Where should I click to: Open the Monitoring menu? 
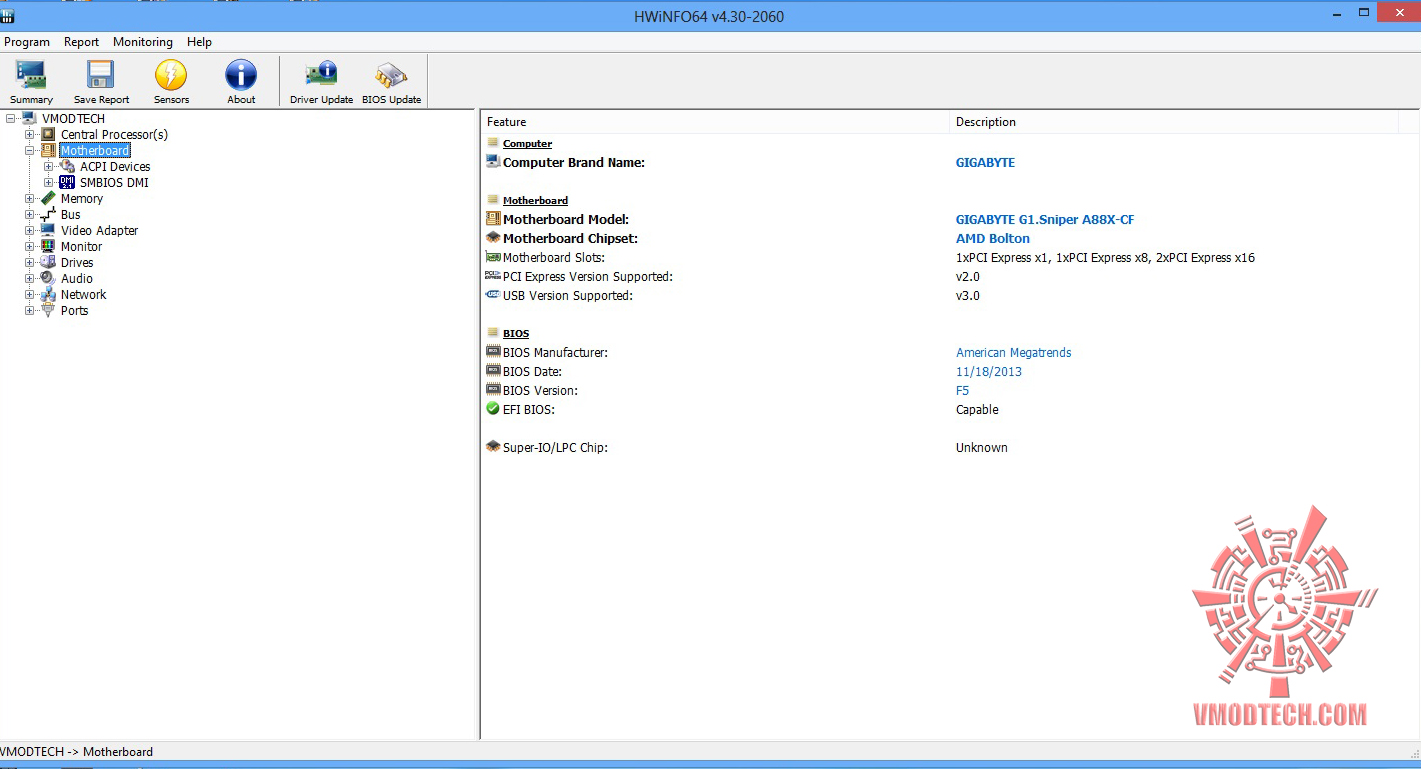click(x=143, y=42)
